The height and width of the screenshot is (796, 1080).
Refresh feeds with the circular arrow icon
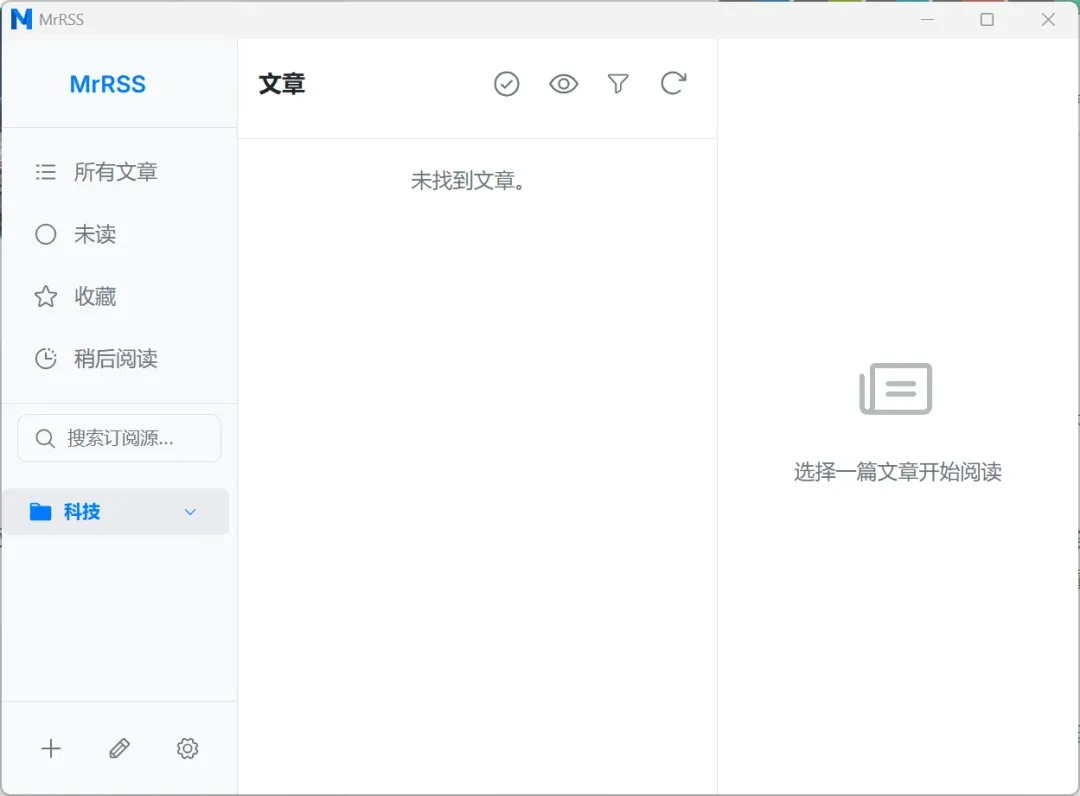click(673, 83)
